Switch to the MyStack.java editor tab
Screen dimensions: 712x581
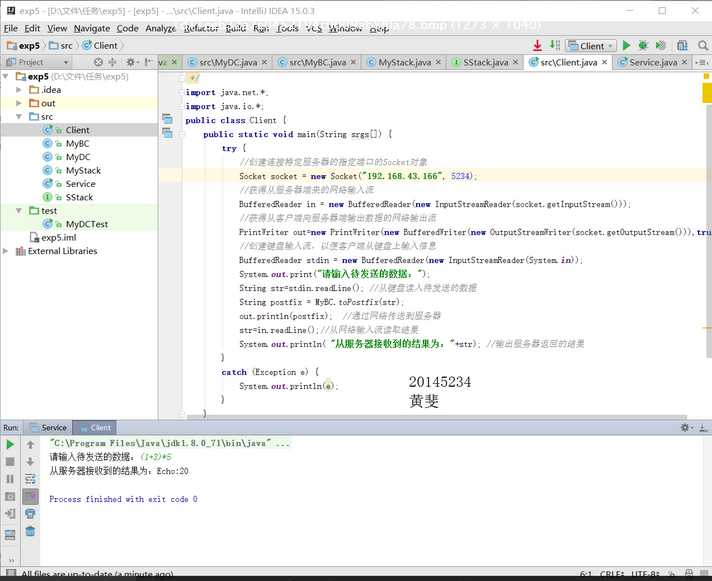point(404,62)
